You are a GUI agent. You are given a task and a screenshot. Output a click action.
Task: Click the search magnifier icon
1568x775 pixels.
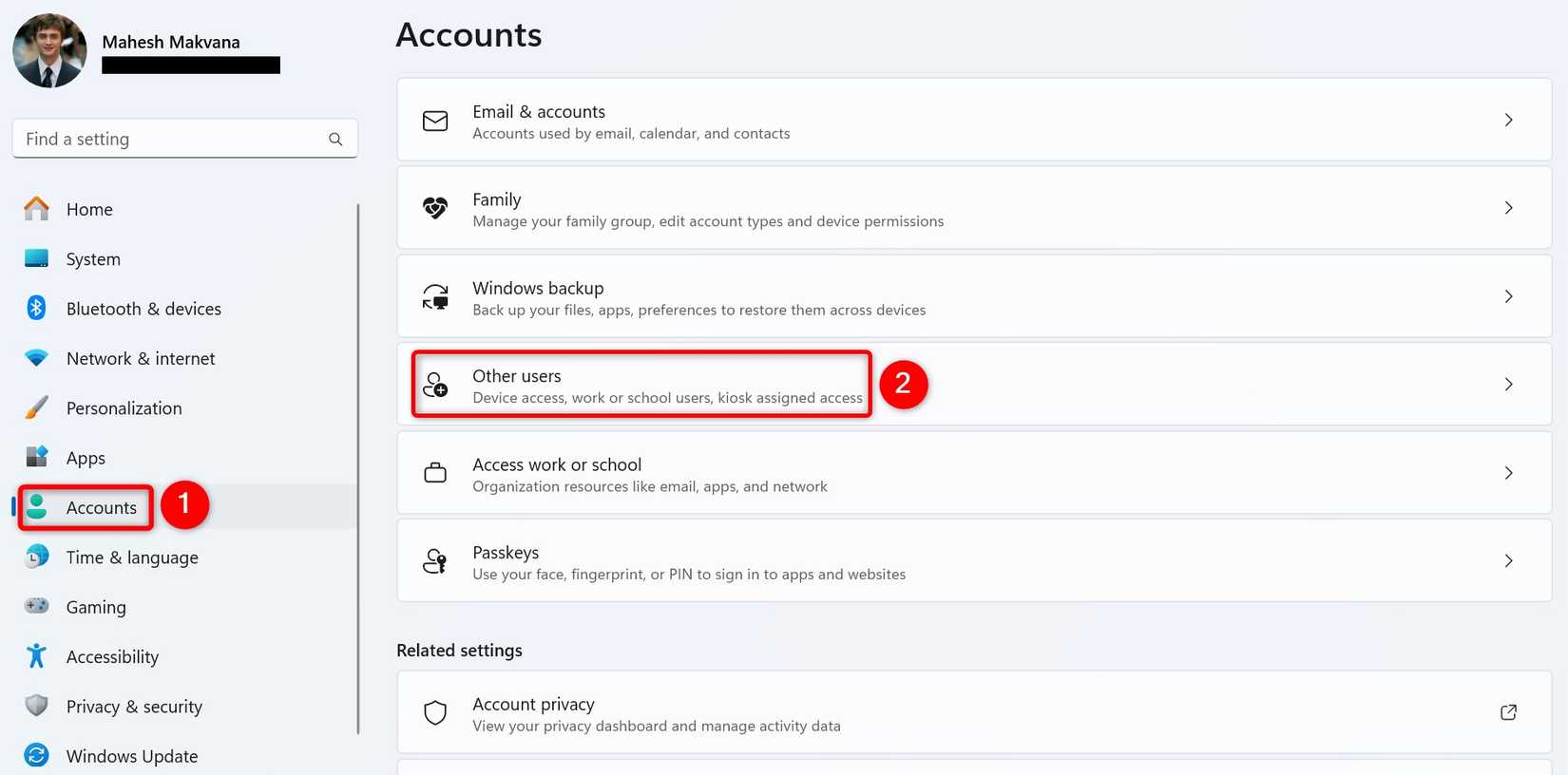tap(335, 140)
